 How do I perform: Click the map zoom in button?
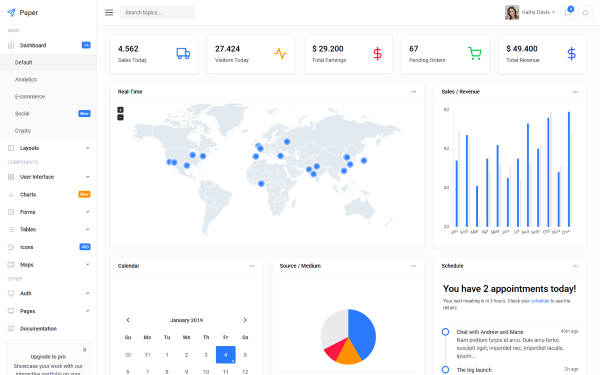coord(120,110)
